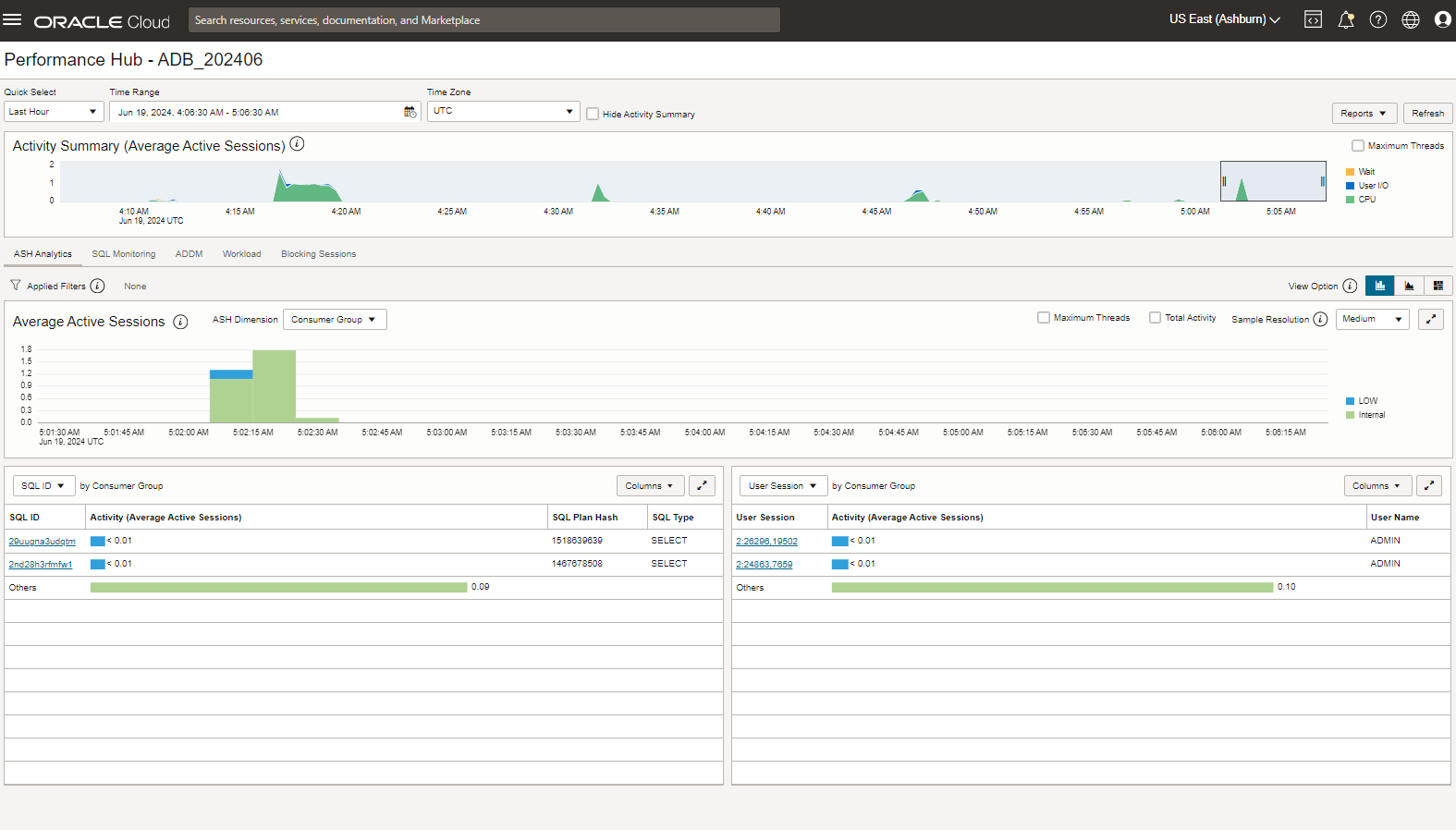Open the Time Range calendar picker
The width and height of the screenshot is (1456, 830).
point(410,112)
